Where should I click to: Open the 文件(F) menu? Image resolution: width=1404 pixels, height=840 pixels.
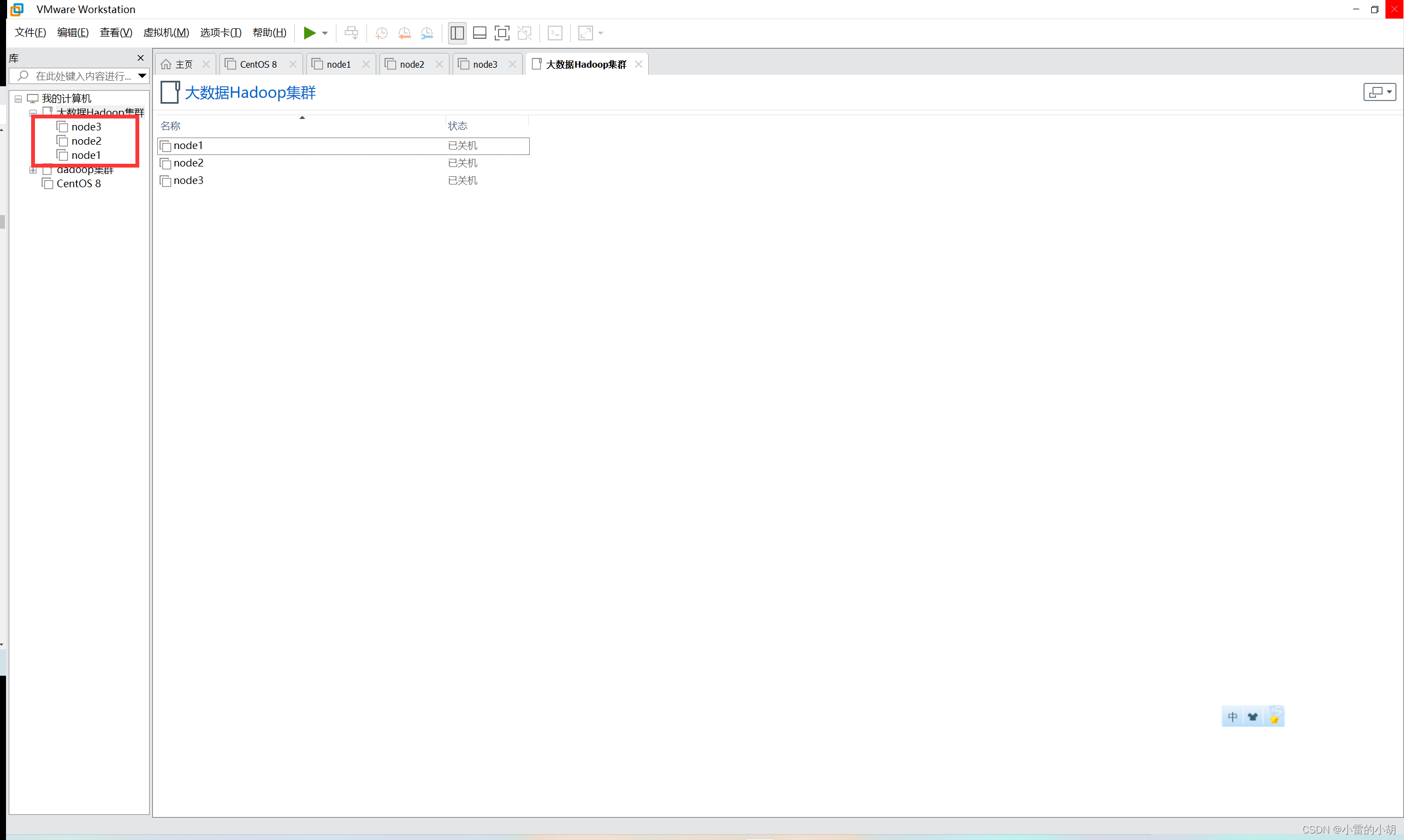31,33
